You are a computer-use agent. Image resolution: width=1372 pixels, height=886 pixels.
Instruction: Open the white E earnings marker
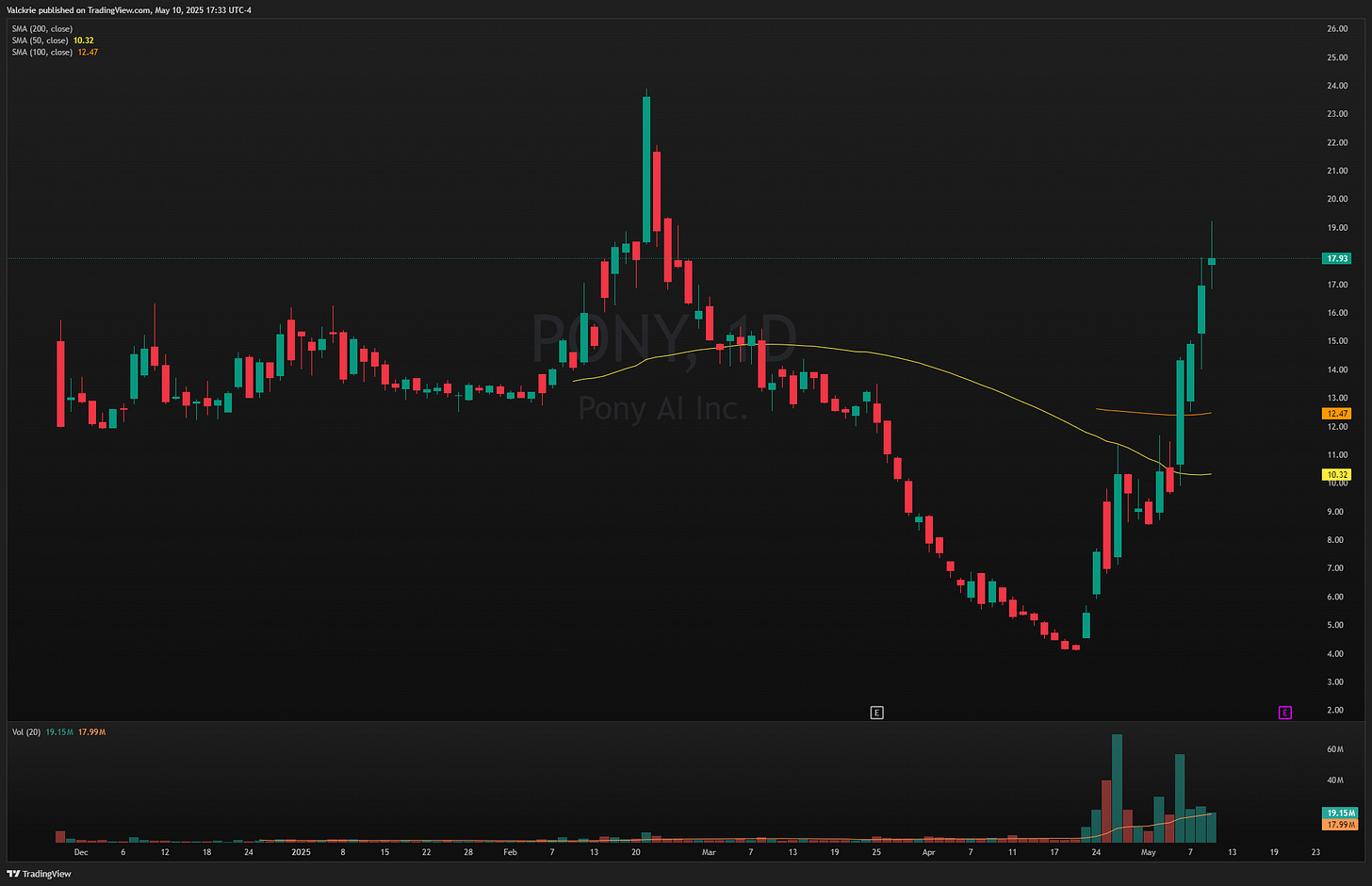[876, 713]
